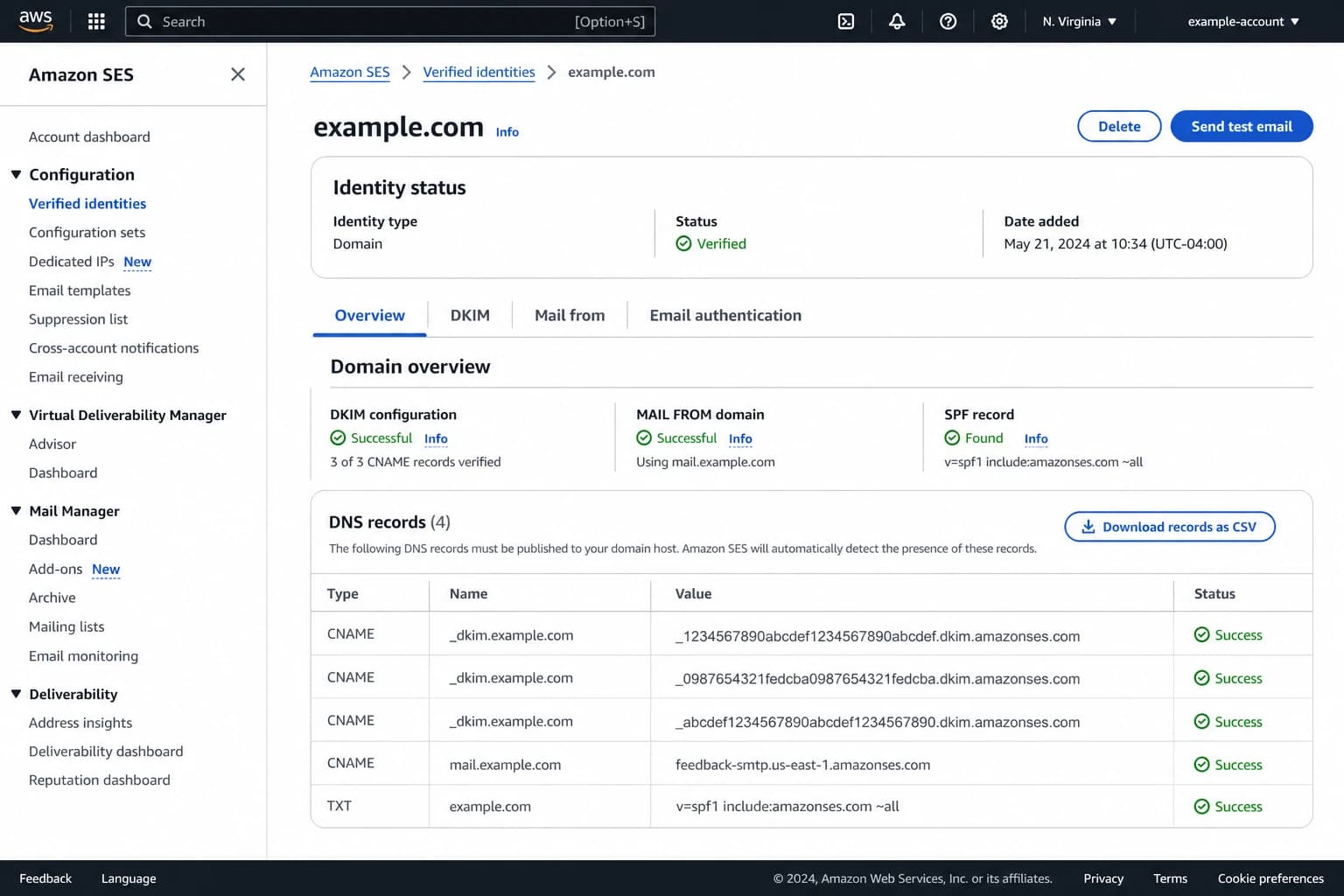Open Deliverability dashboard

click(x=106, y=752)
